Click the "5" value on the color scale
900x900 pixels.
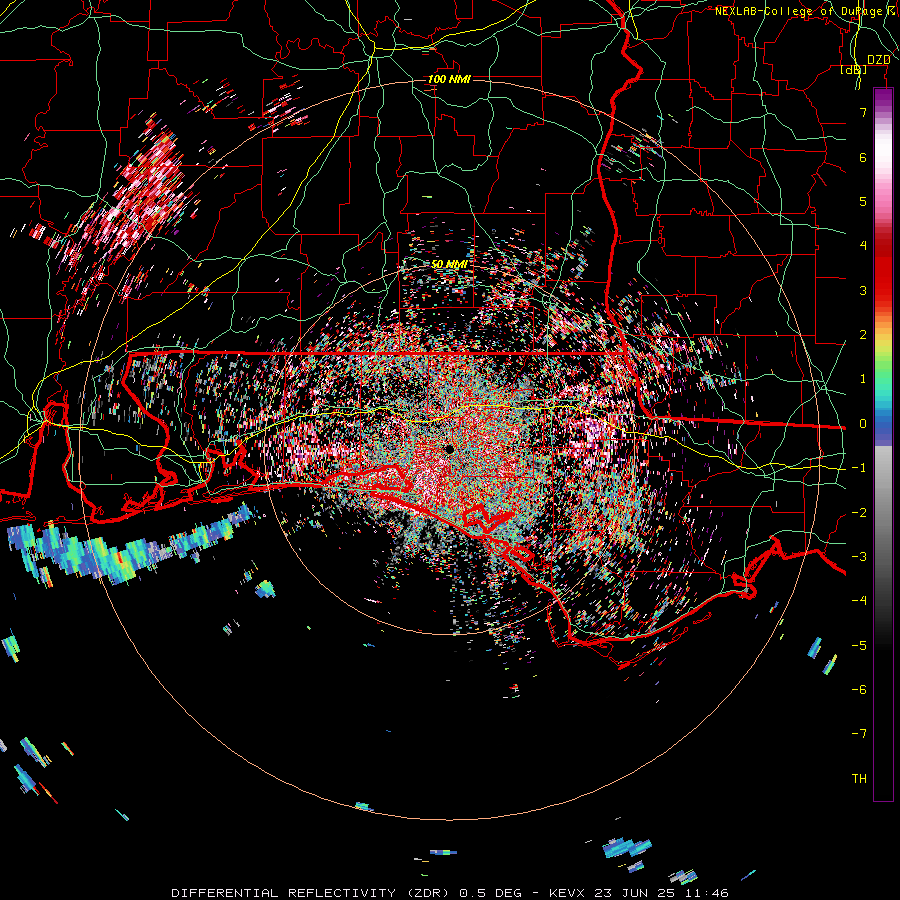(x=863, y=201)
